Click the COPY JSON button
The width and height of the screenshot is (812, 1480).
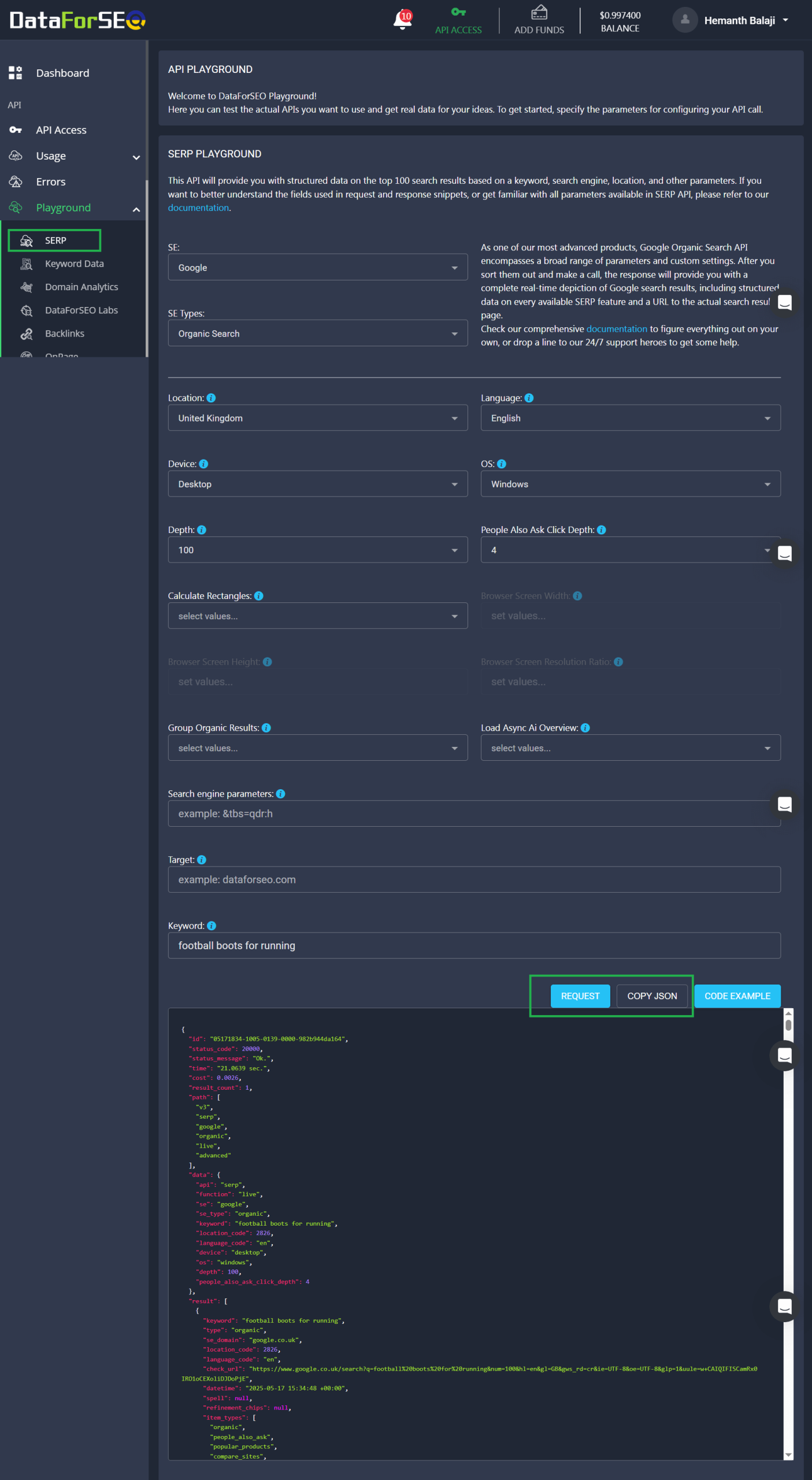pos(652,996)
